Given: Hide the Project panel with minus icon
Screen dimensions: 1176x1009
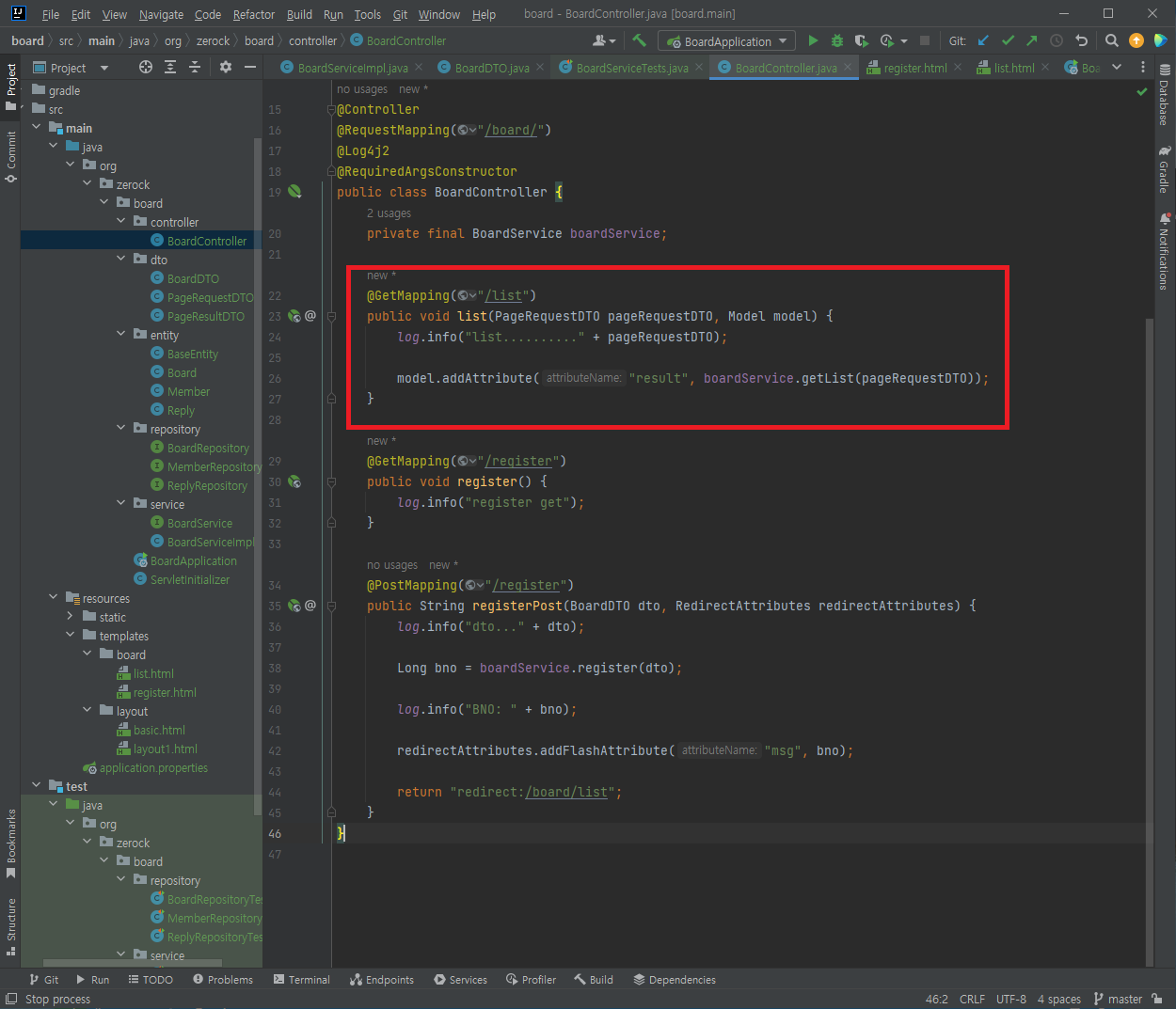Looking at the screenshot, I should (250, 67).
